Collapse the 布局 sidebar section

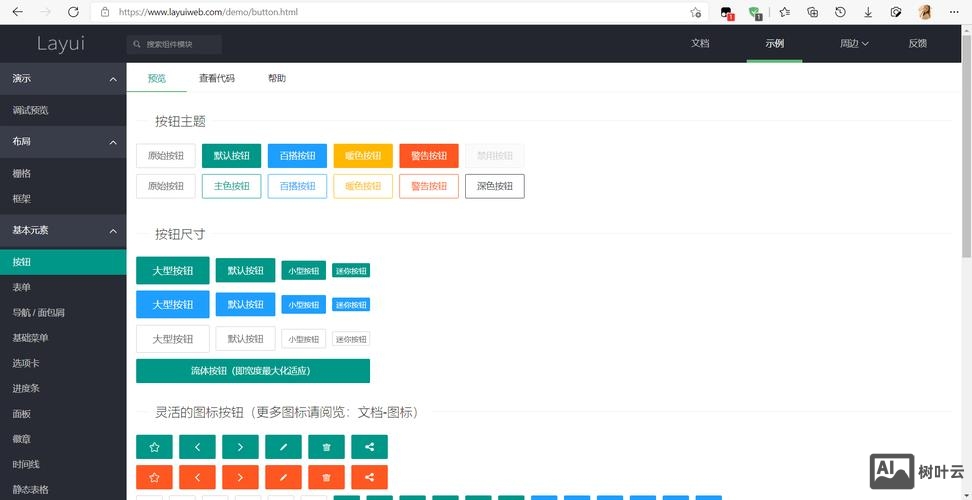coord(63,142)
